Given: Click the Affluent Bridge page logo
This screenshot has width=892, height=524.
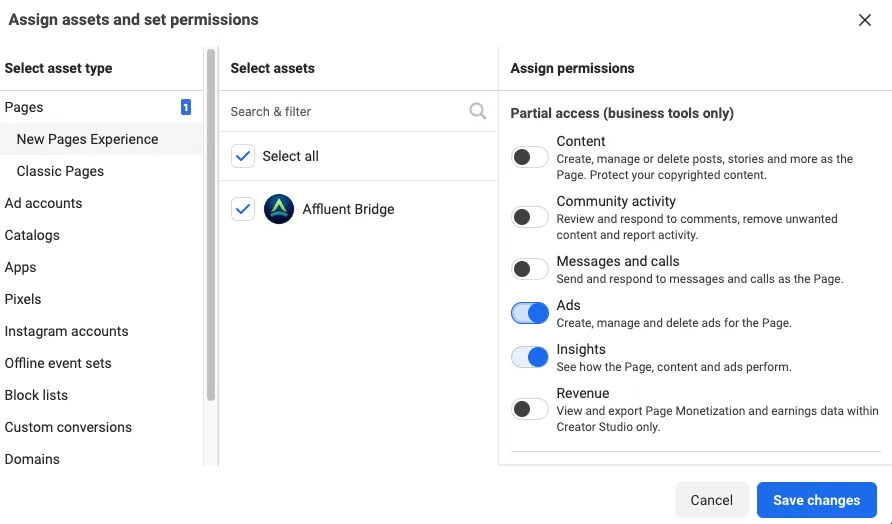Looking at the screenshot, I should [279, 209].
